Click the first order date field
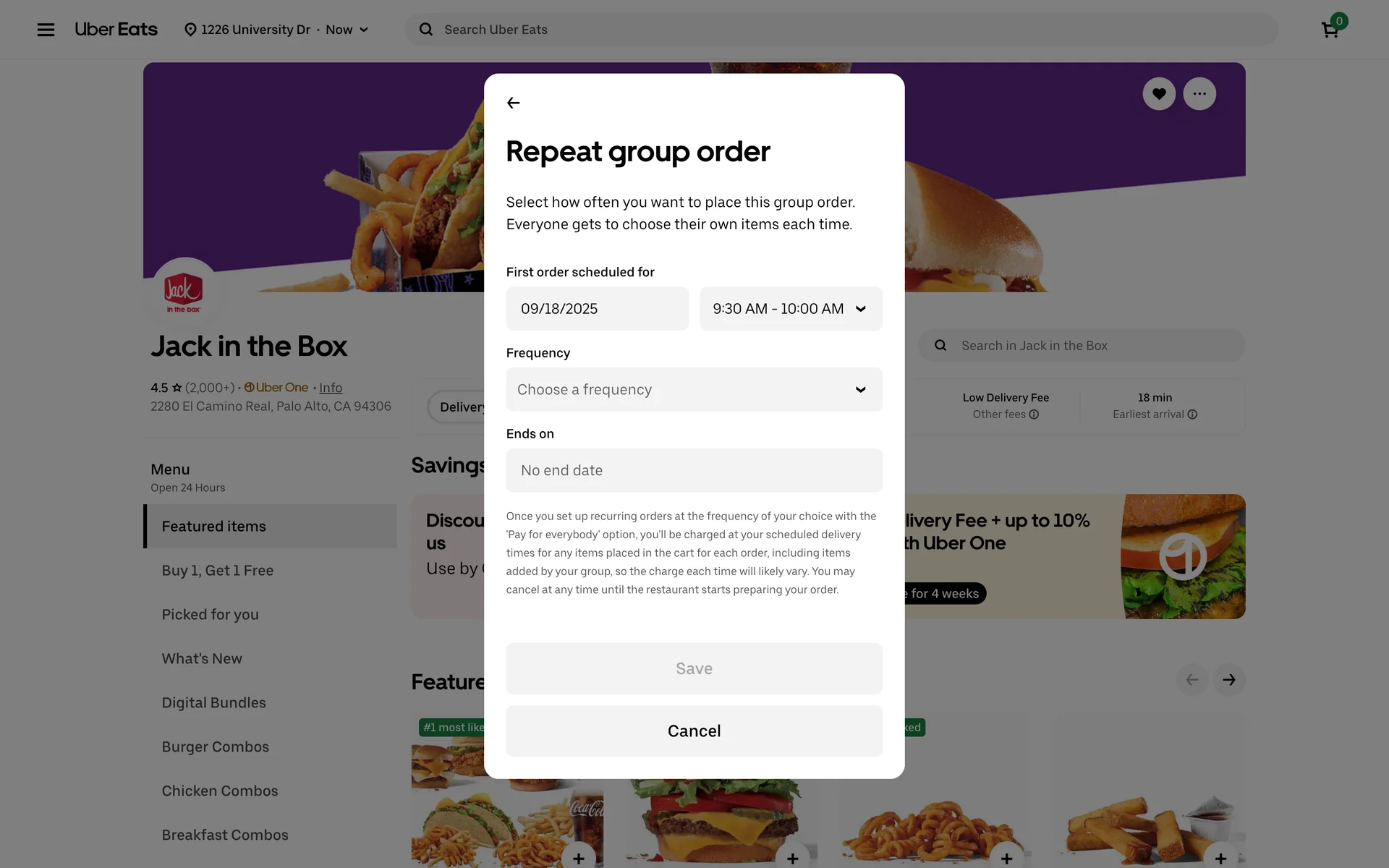Screen dimensions: 1389x868 click(597, 309)
